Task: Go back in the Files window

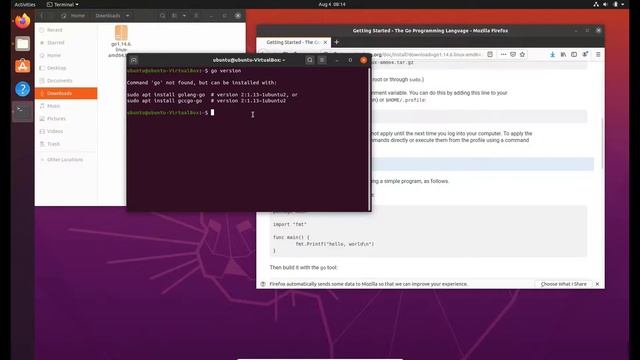Action: click(42, 16)
